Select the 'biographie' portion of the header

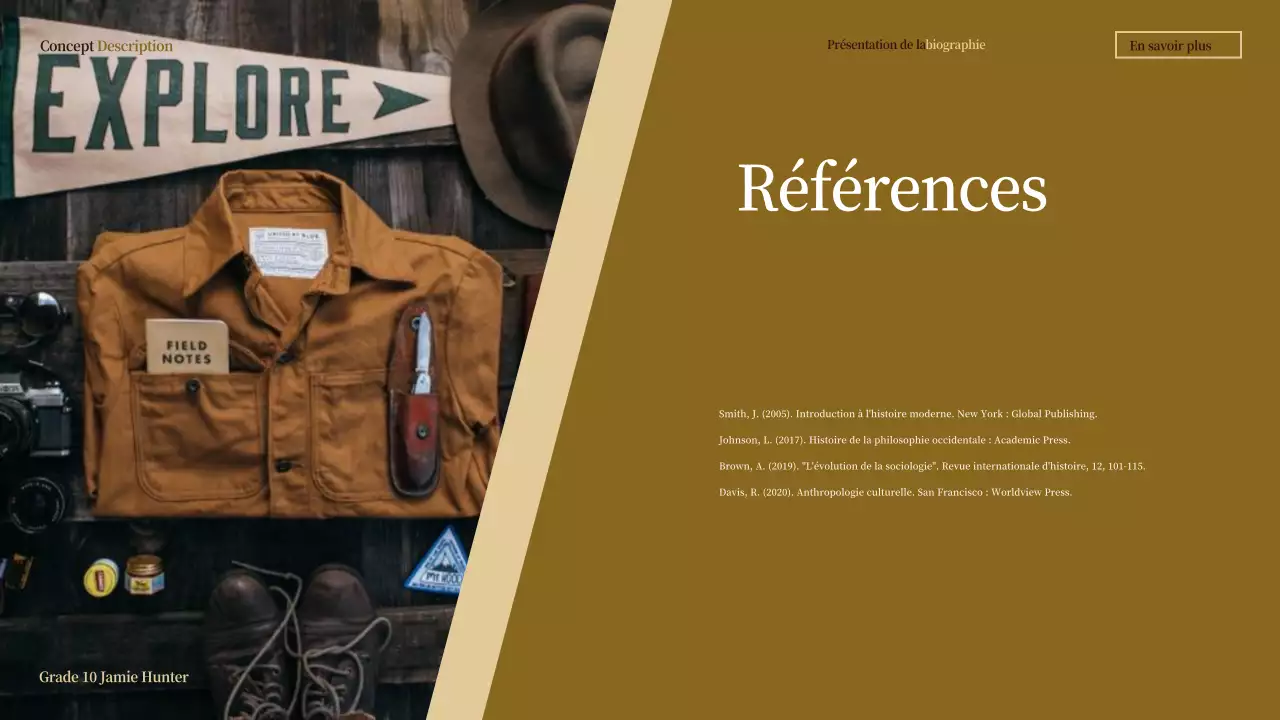pos(954,44)
